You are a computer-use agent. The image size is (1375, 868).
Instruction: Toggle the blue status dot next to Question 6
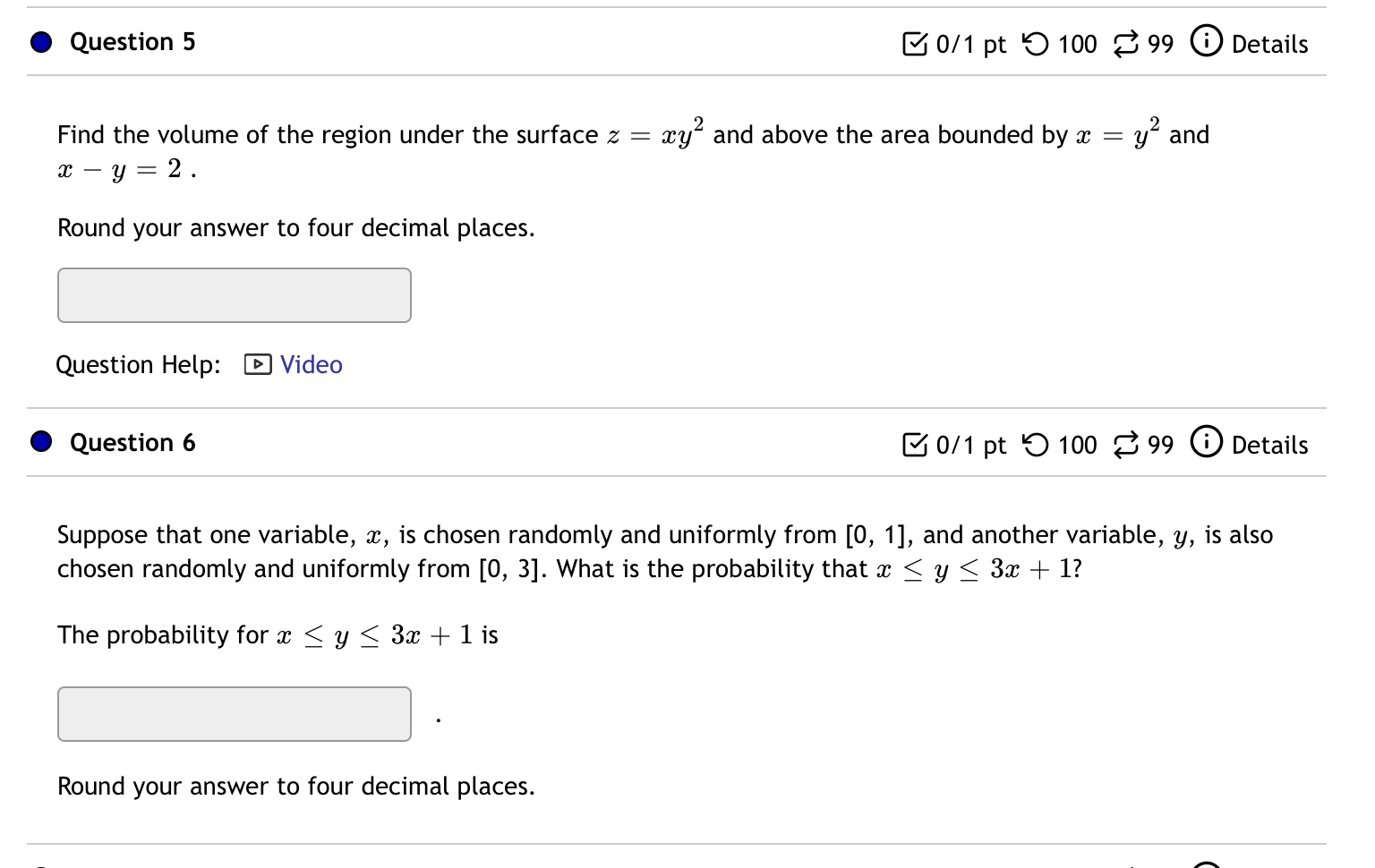pyautogui.click(x=40, y=441)
